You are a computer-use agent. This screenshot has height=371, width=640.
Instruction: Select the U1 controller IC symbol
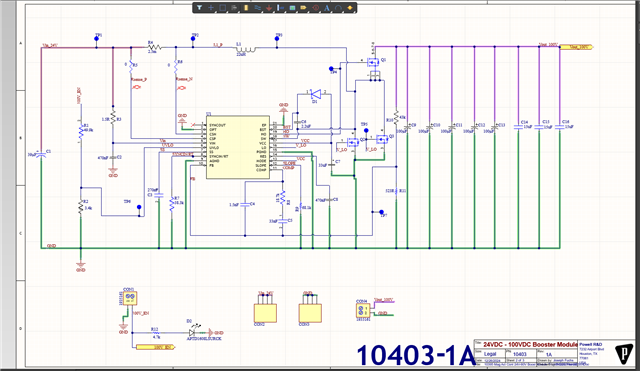pos(238,147)
